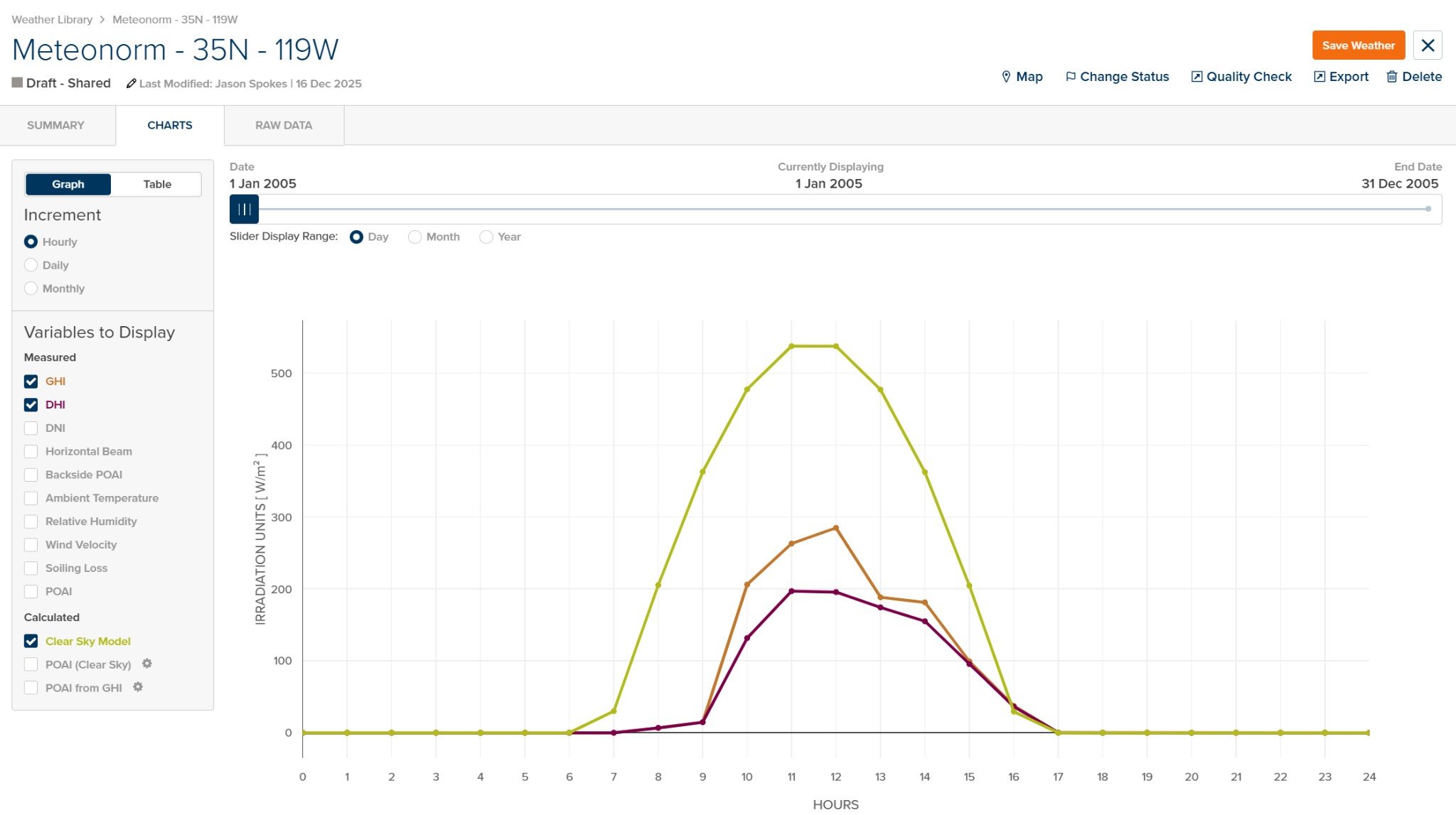Switch to the Raw Data tab

[x=284, y=126]
